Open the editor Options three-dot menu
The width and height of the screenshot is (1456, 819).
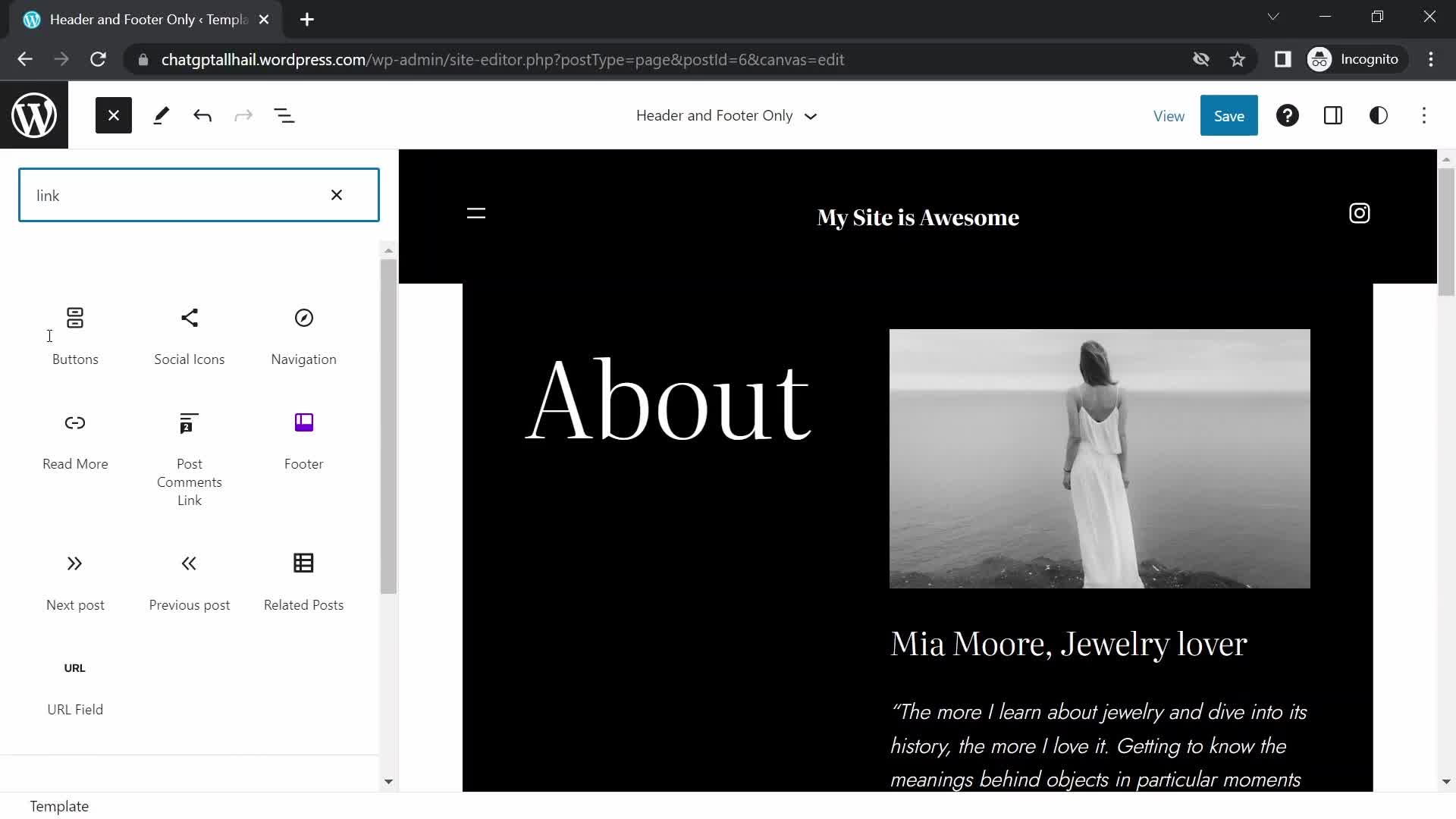point(1424,115)
